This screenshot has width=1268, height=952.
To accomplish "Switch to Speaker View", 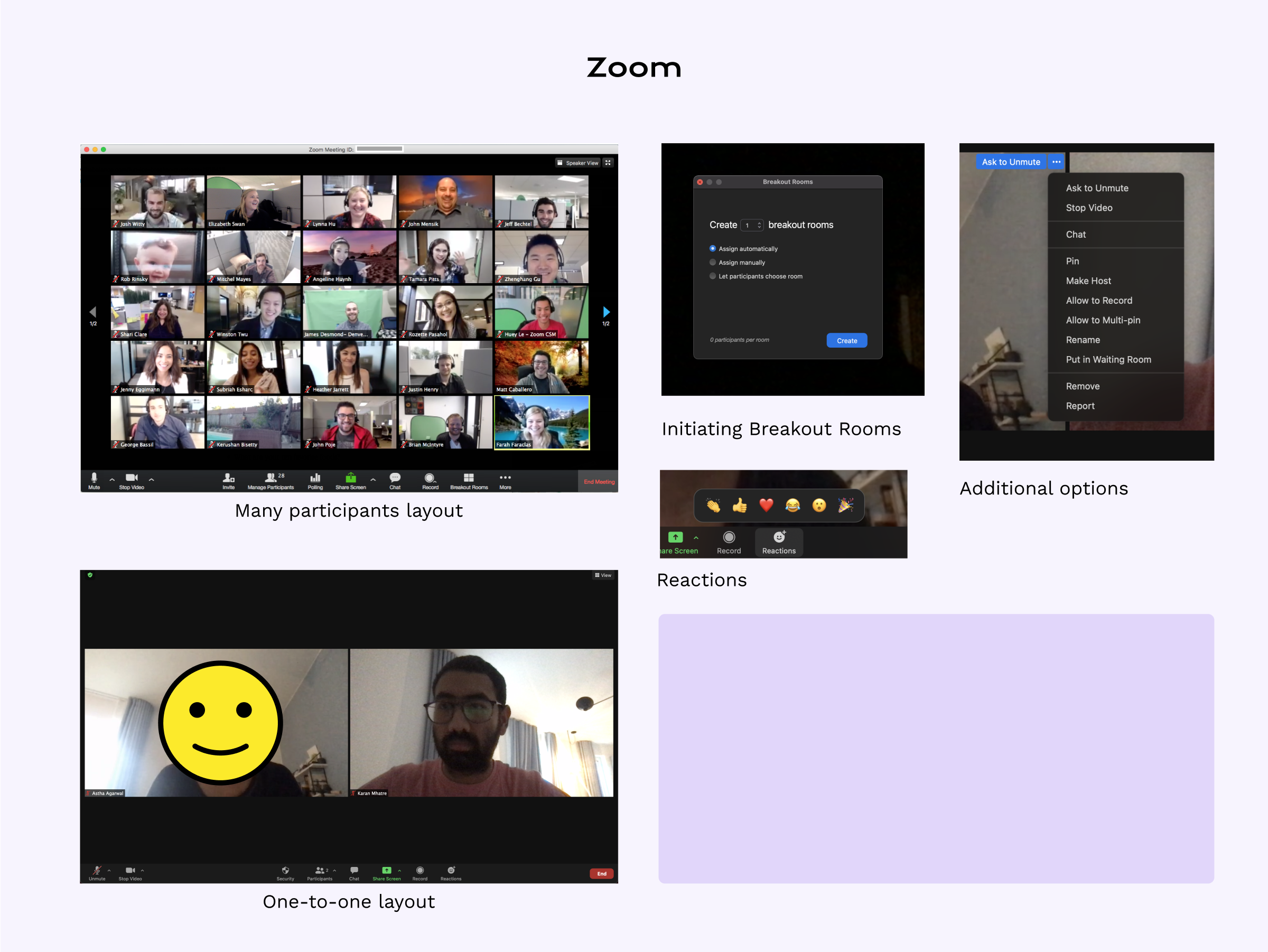I will click(577, 163).
